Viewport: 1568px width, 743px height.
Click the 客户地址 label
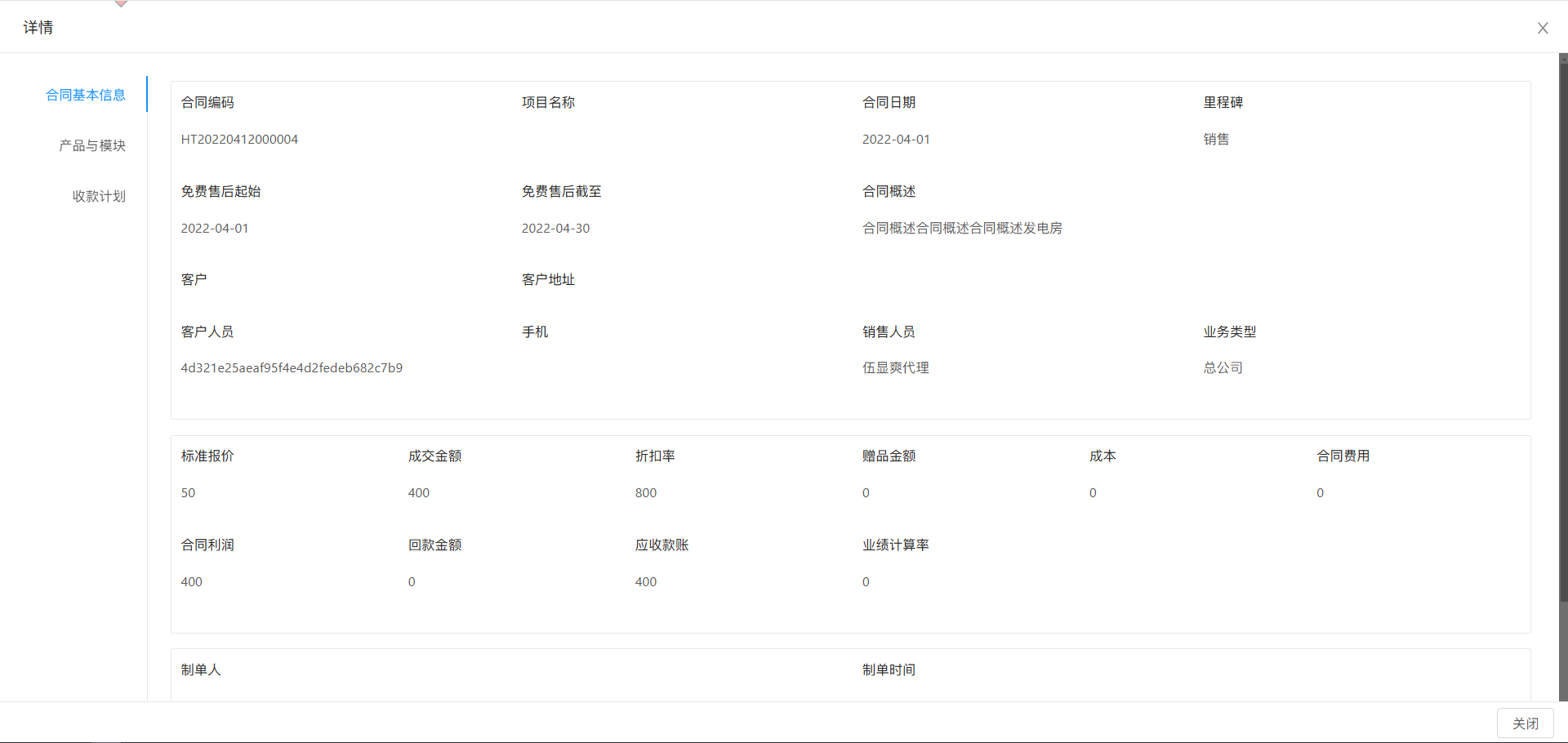(x=548, y=279)
